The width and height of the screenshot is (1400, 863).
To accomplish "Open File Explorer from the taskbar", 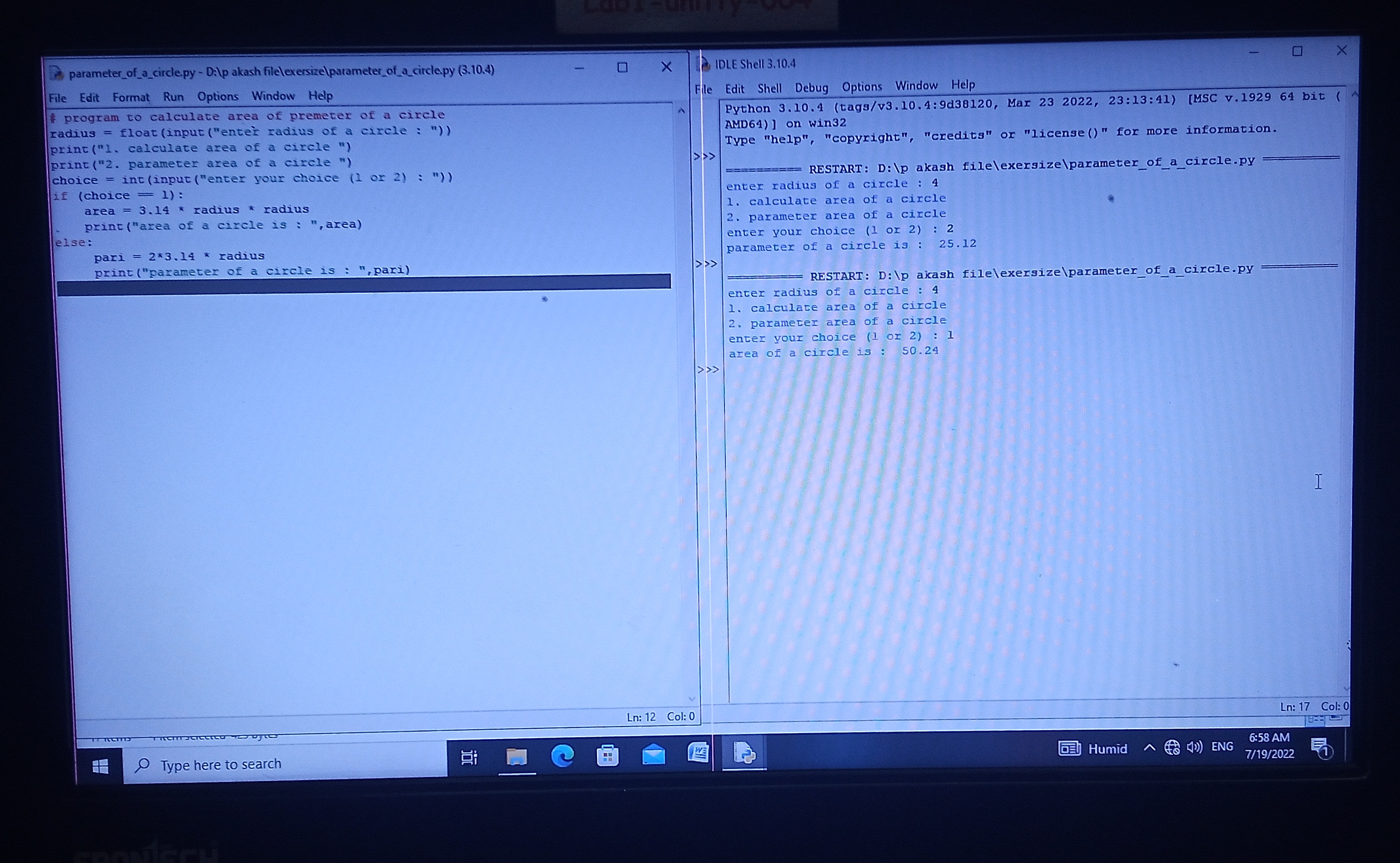I will click(x=516, y=757).
